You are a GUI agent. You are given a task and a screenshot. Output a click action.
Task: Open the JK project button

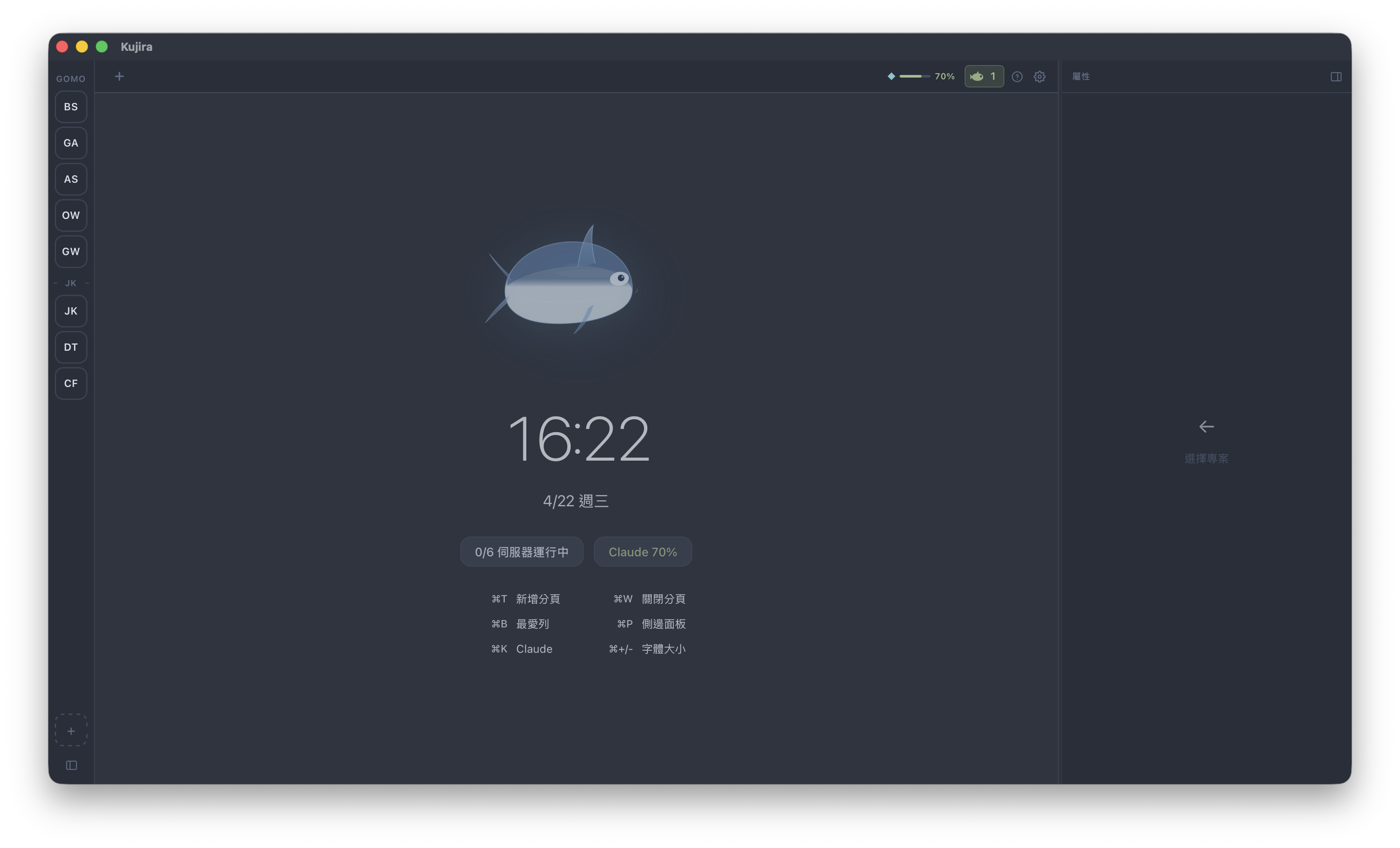[x=71, y=311]
